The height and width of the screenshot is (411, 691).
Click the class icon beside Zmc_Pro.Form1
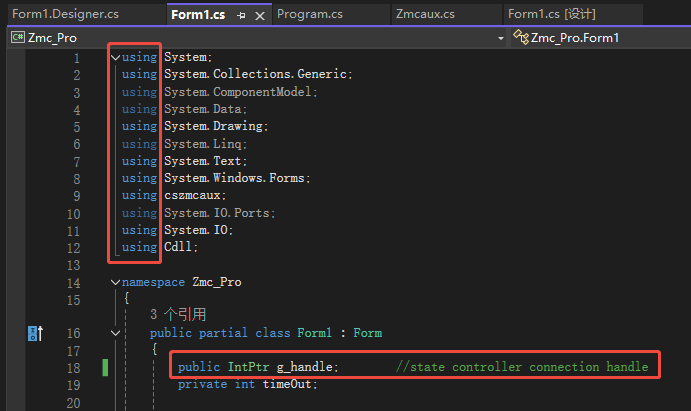point(520,38)
